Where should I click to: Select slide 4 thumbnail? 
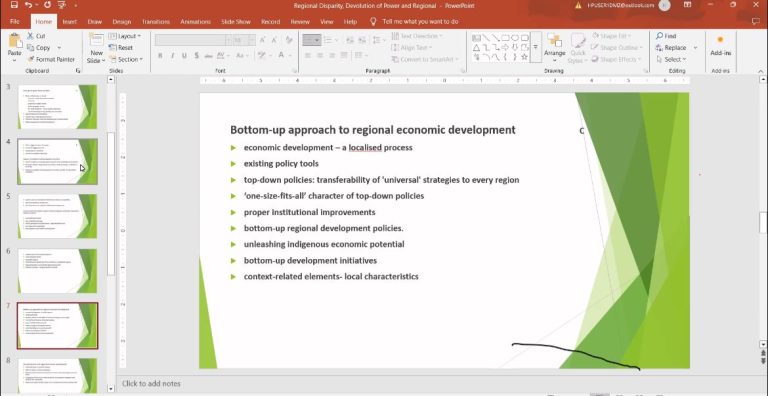point(57,162)
